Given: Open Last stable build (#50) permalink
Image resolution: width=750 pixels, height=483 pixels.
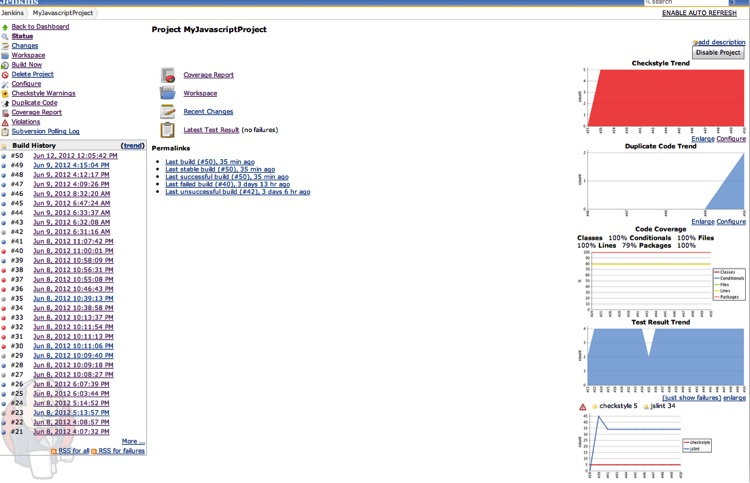Looking at the screenshot, I should [x=220, y=169].
